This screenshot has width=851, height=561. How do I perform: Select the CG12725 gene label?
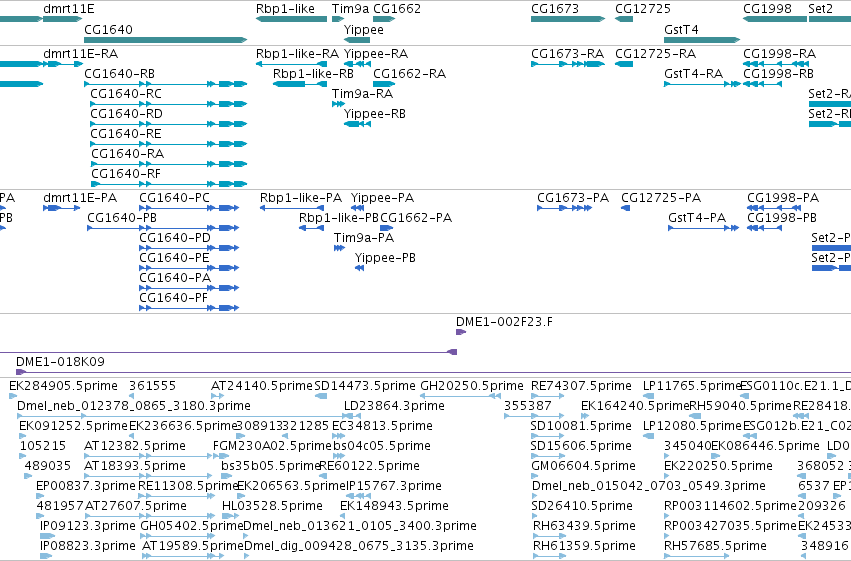pyautogui.click(x=643, y=9)
